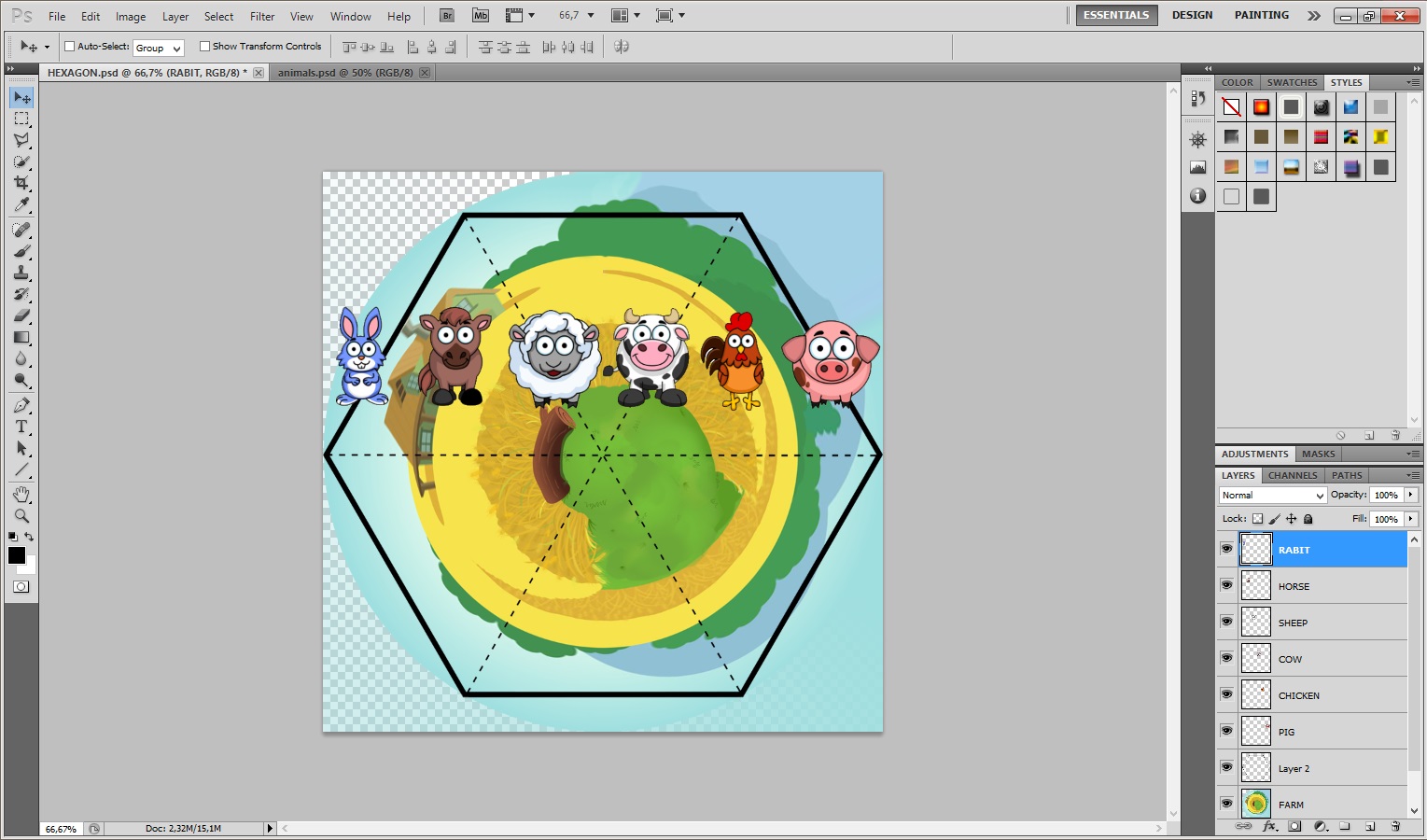Open the Auto-Select Group dropdown
1427x840 pixels.
point(159,48)
